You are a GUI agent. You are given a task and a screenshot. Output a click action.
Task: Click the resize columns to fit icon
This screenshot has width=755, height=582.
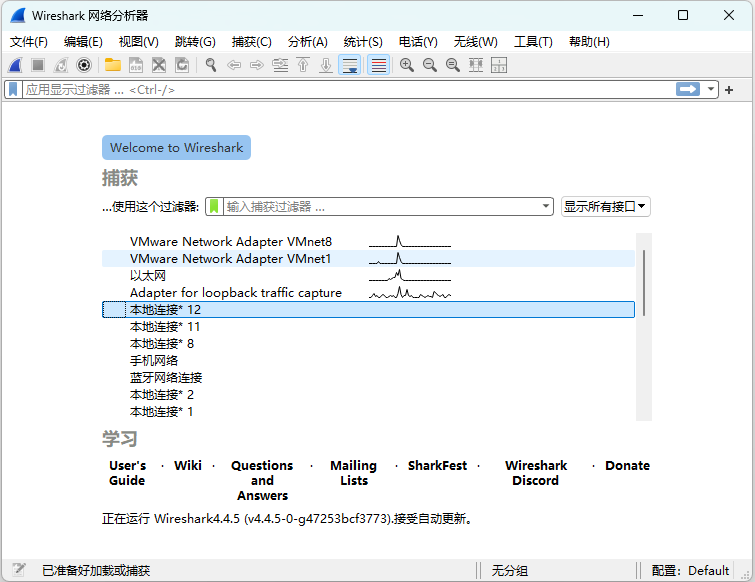pos(476,65)
